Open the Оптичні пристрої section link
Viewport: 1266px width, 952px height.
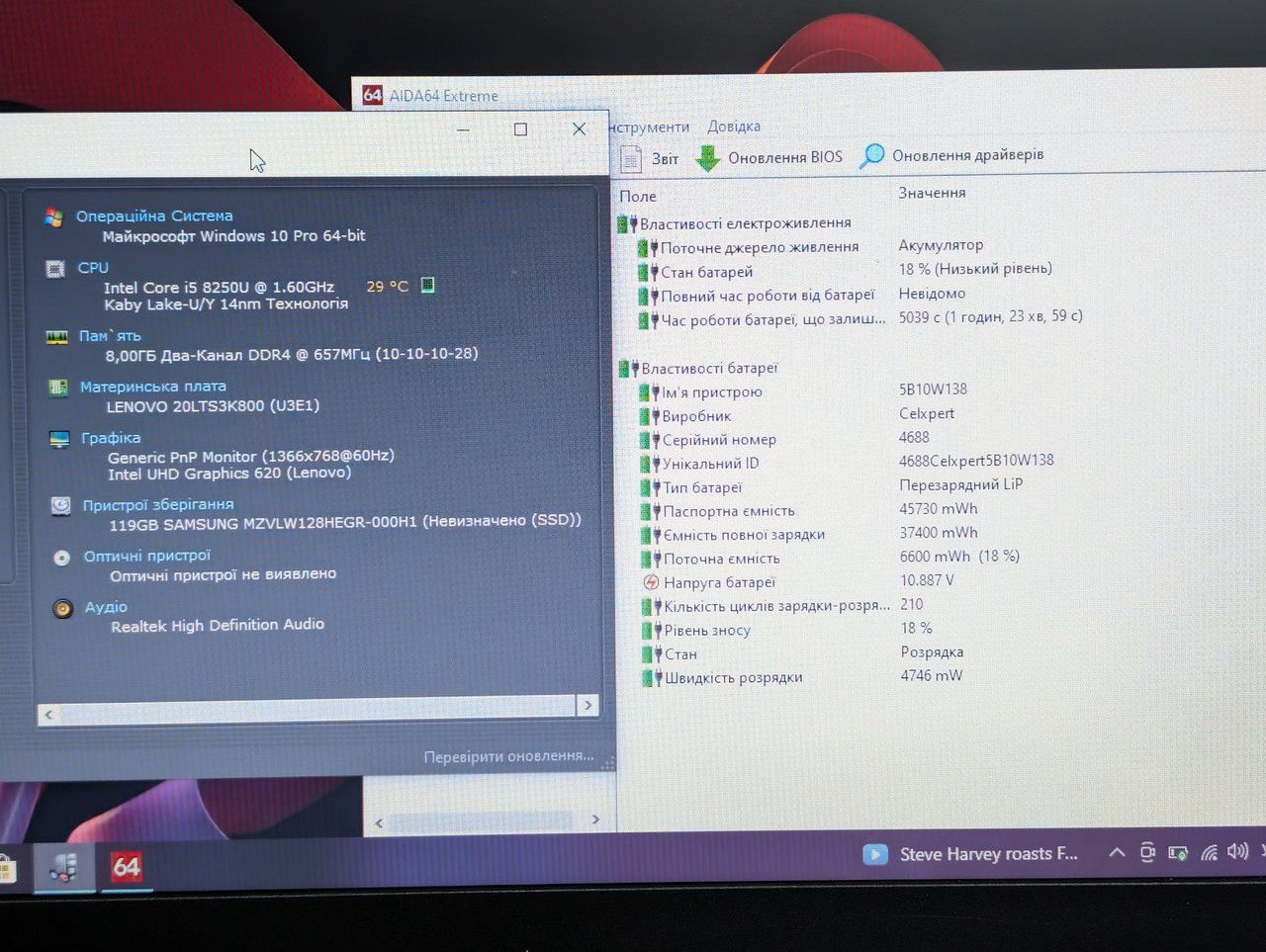(x=147, y=557)
